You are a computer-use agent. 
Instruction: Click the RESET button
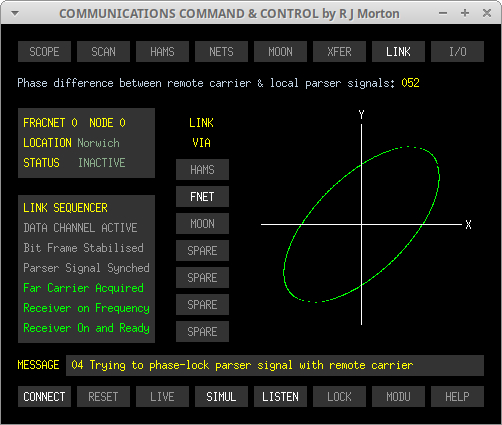103,397
